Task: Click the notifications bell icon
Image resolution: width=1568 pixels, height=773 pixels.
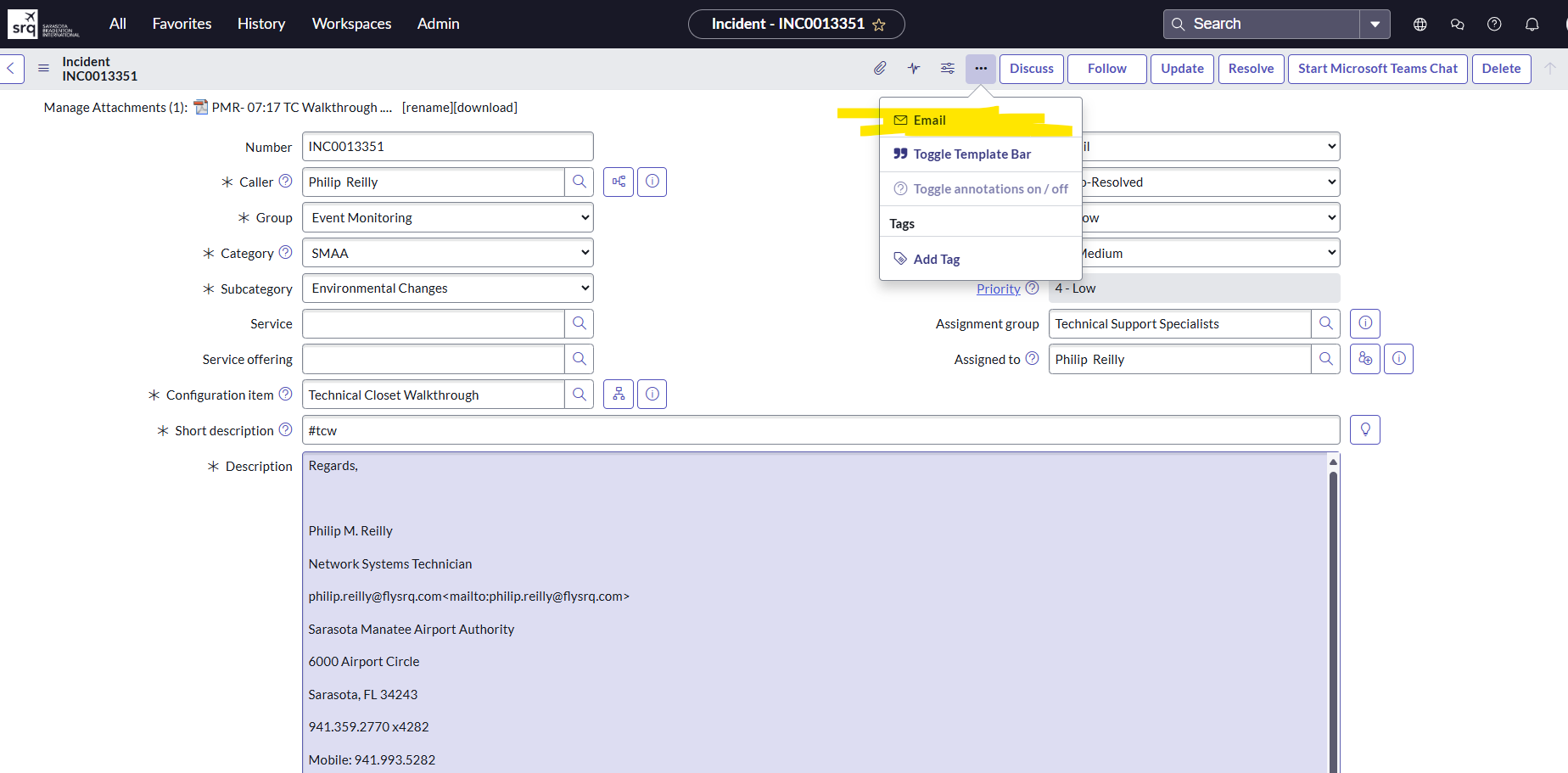Action: (1532, 24)
